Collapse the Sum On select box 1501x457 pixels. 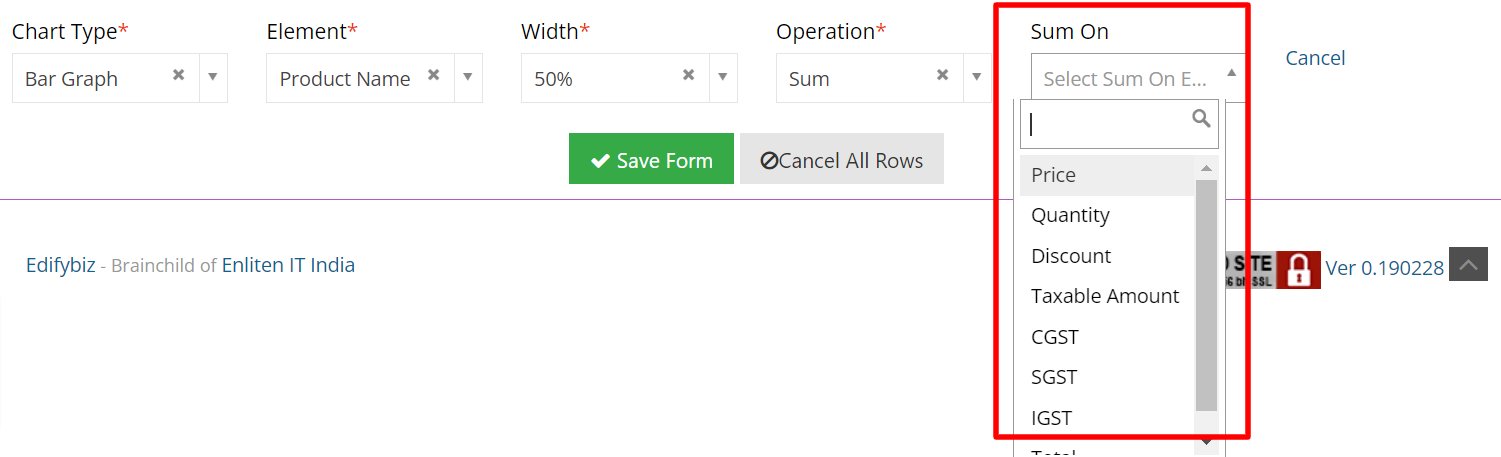[1138, 77]
